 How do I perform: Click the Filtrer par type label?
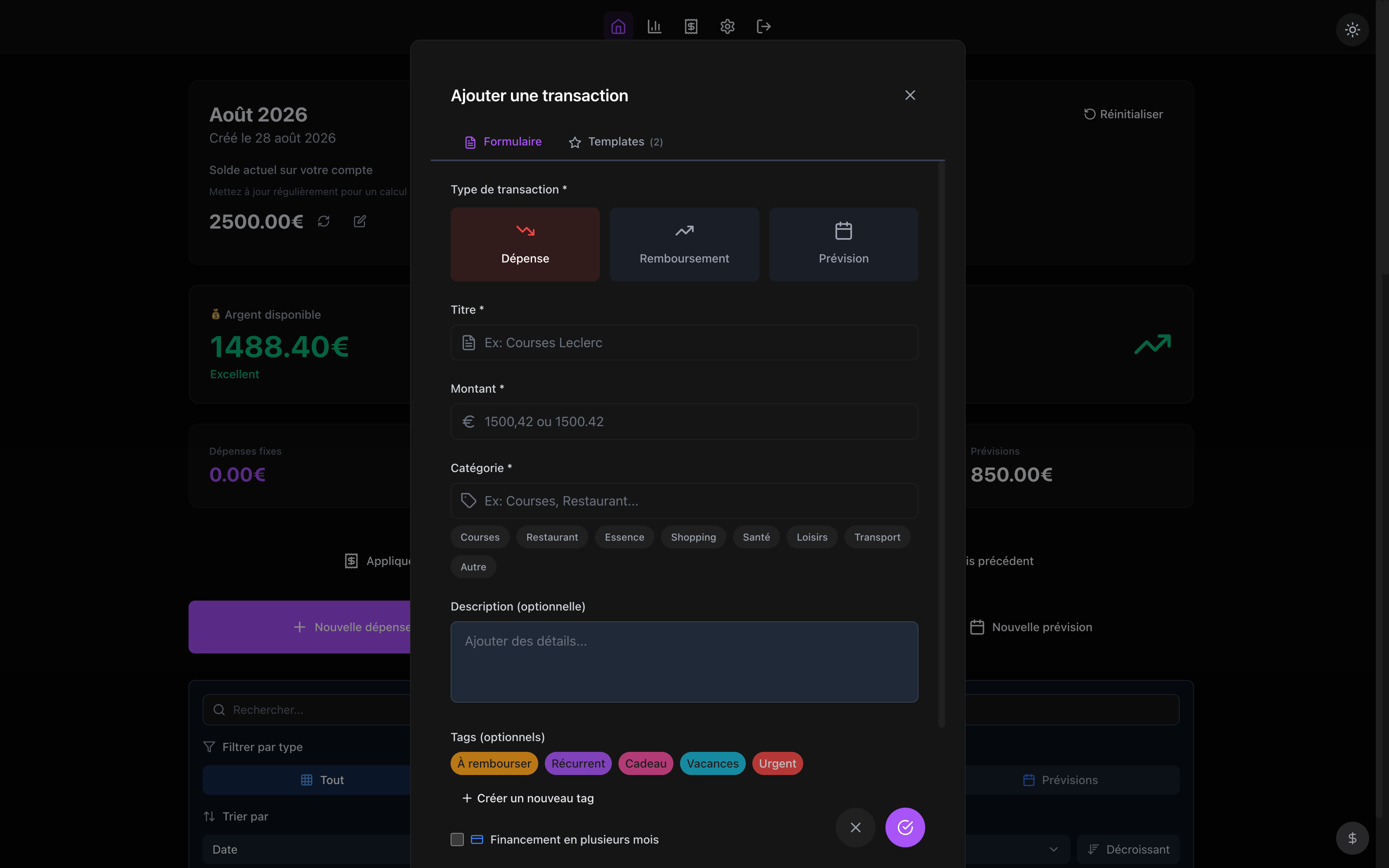pos(263,747)
